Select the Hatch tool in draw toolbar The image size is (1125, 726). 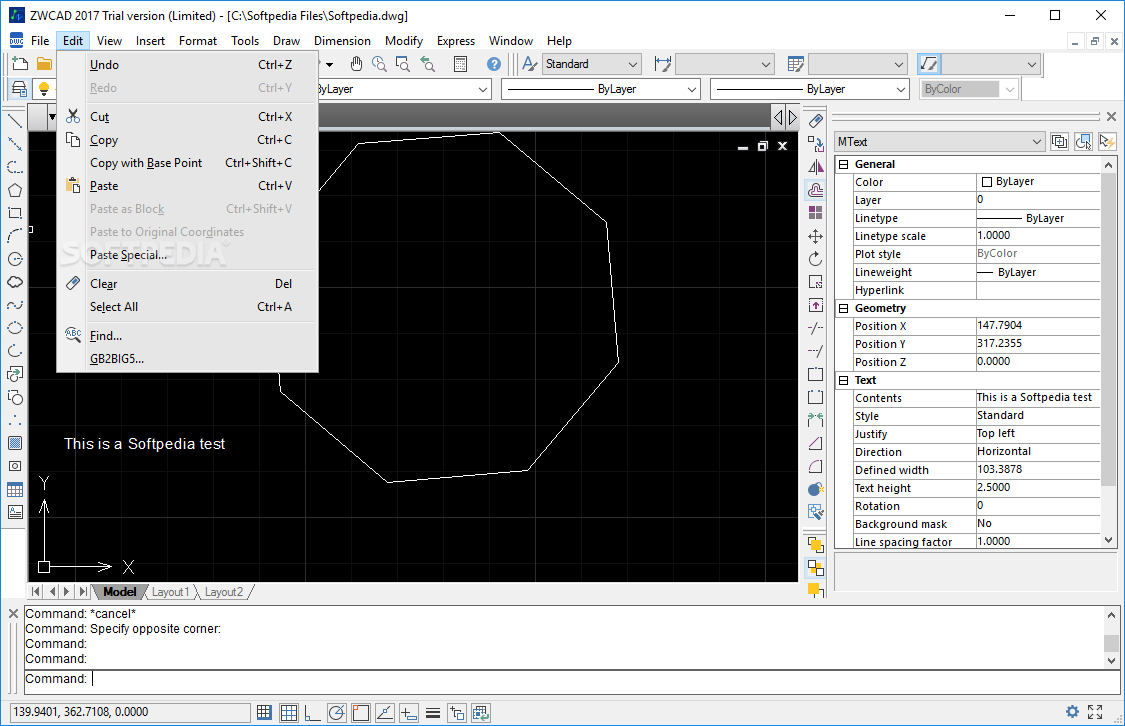[x=14, y=443]
